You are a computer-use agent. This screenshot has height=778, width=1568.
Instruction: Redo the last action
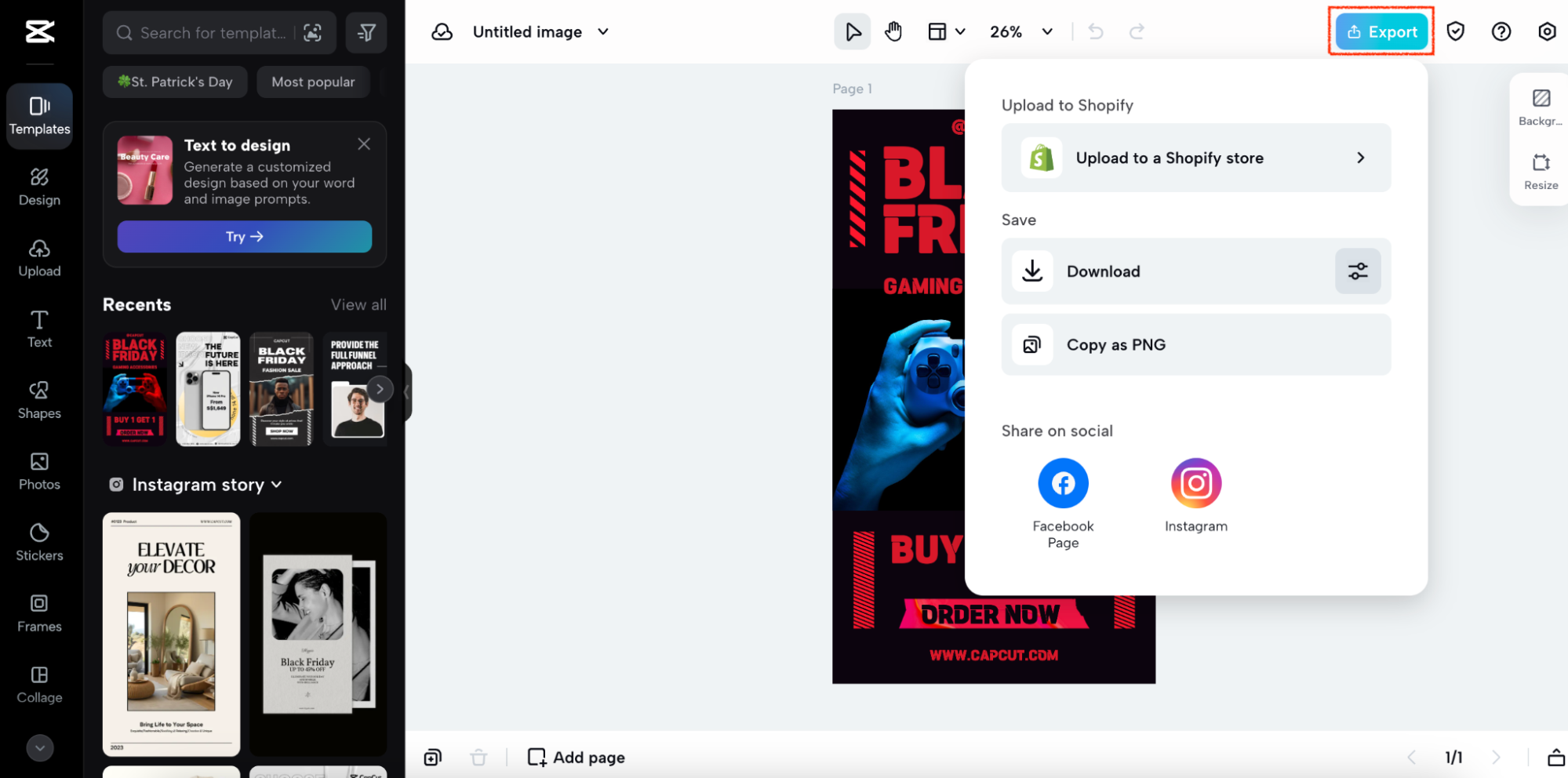[x=1137, y=32]
